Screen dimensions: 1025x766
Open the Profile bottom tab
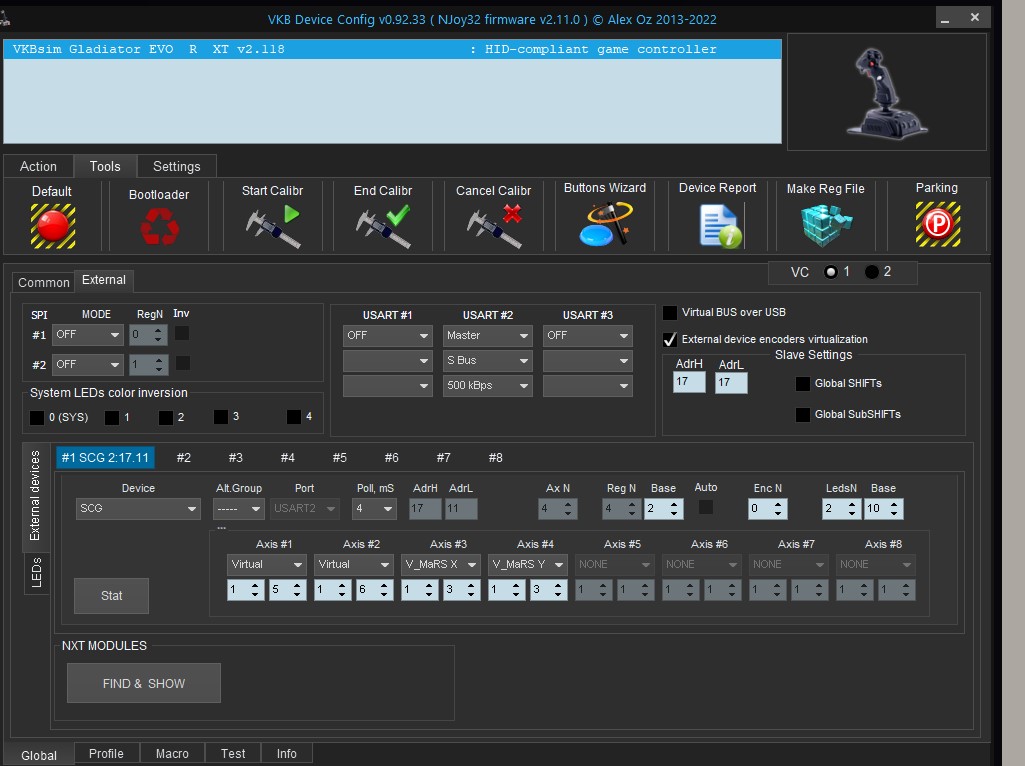click(x=106, y=754)
